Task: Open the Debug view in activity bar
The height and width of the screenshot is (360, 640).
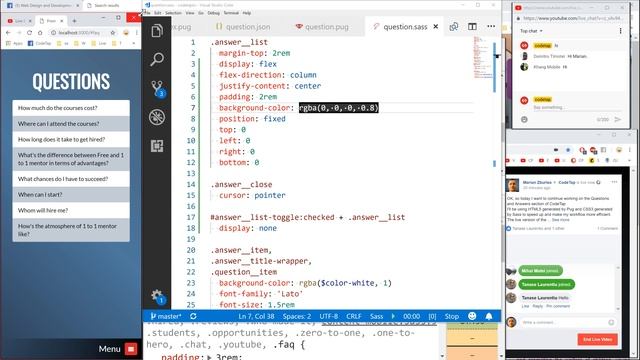Action: 157,117
